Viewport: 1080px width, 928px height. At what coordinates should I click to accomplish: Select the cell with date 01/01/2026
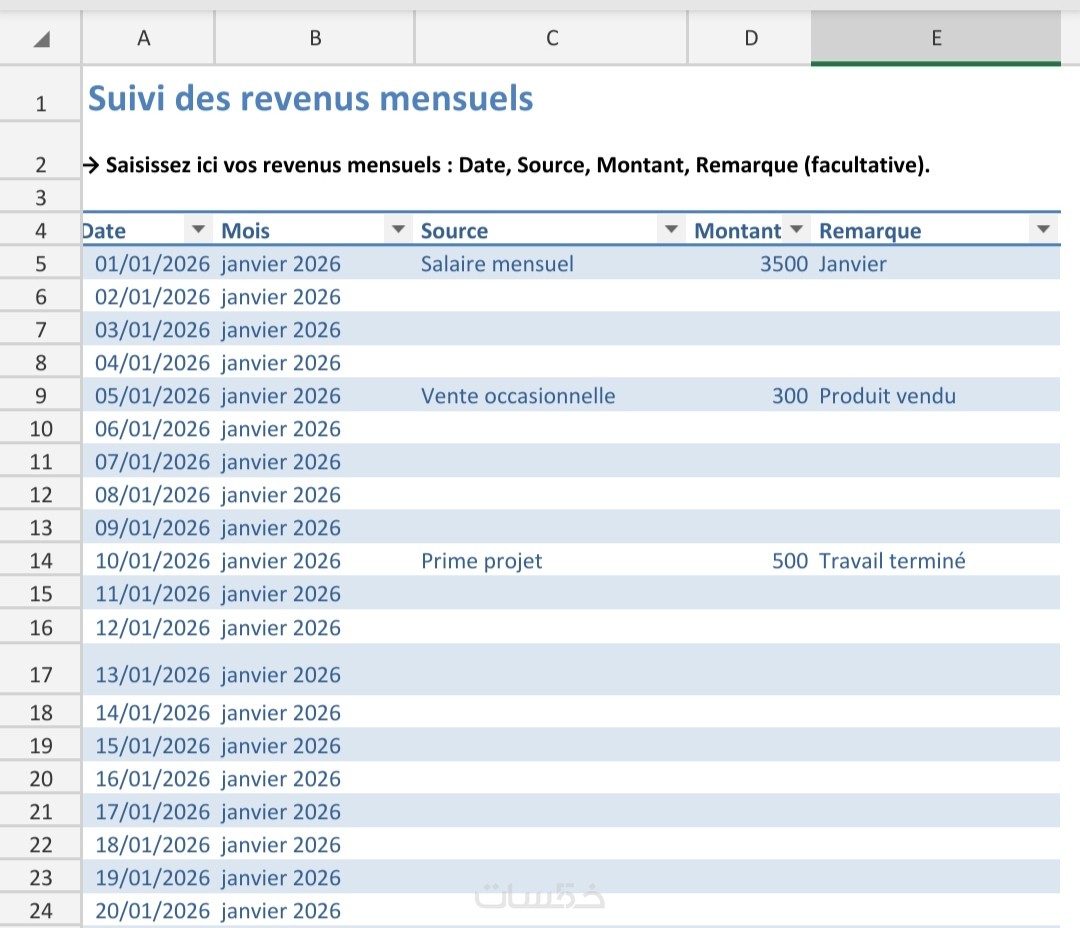click(x=148, y=263)
